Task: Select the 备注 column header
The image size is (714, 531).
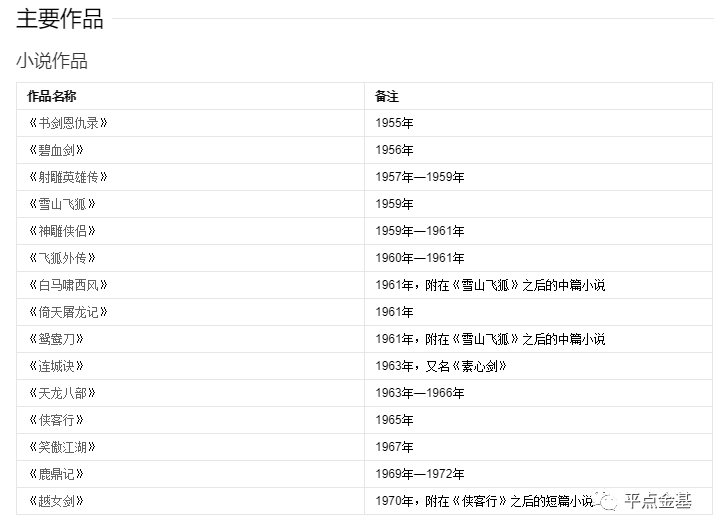Action: click(387, 96)
